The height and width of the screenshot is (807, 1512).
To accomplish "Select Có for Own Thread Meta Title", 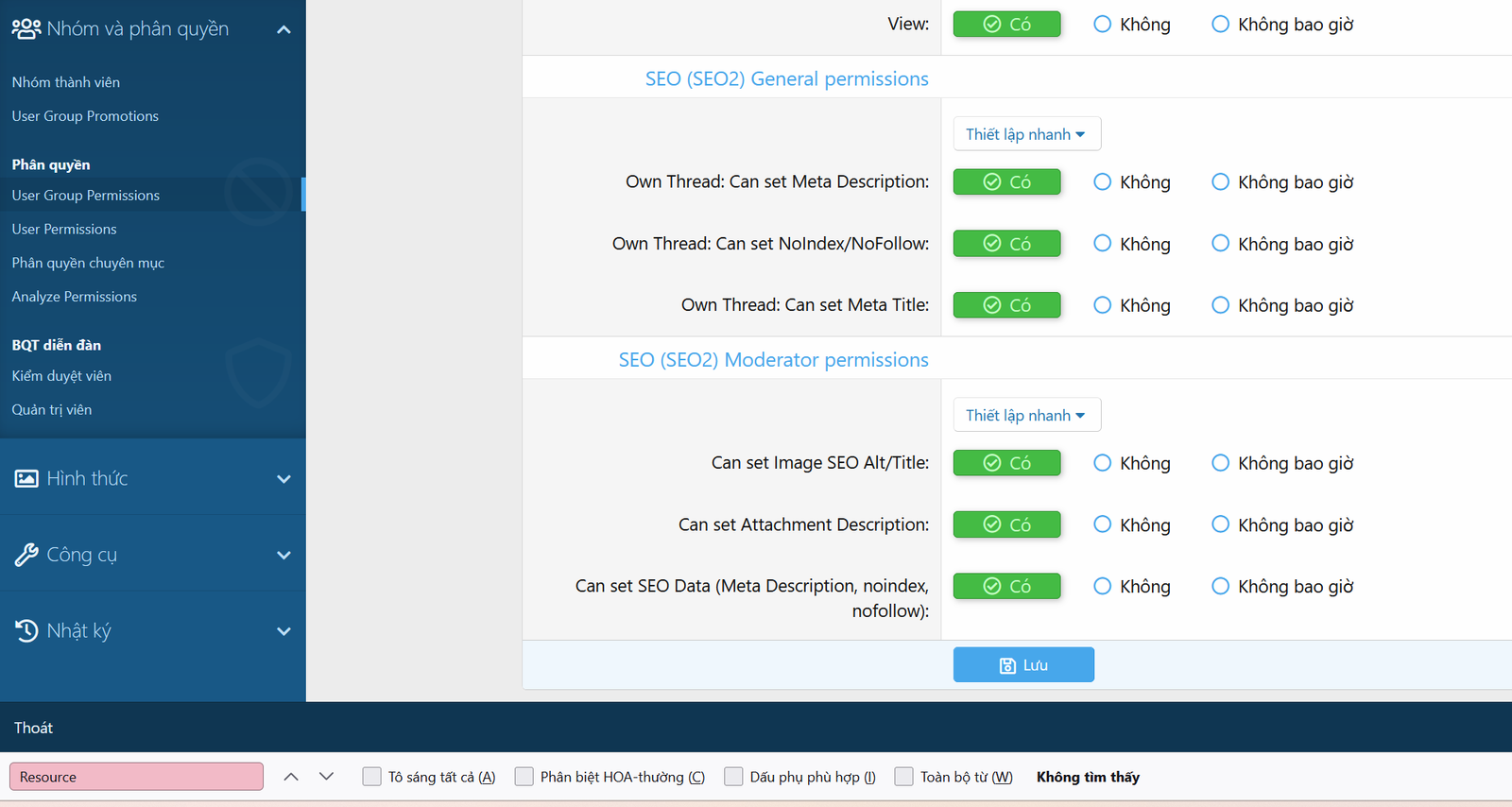I will point(1006,305).
